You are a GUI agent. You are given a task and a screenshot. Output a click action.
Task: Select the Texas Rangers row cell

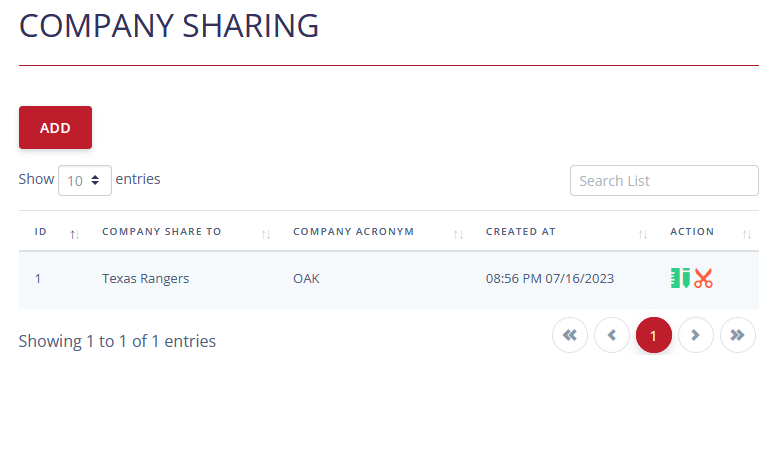click(145, 279)
